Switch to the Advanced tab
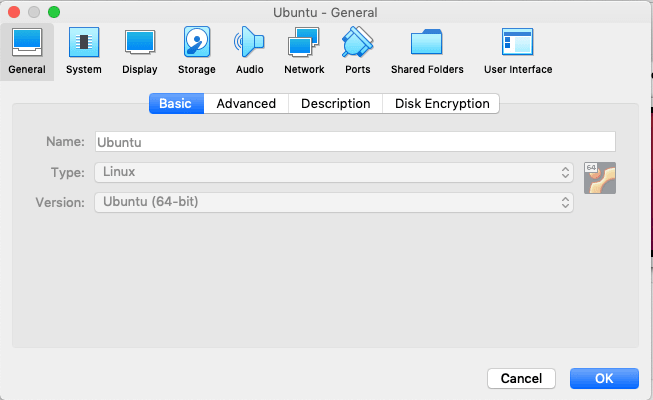Image resolution: width=653 pixels, height=400 pixels. 246,103
